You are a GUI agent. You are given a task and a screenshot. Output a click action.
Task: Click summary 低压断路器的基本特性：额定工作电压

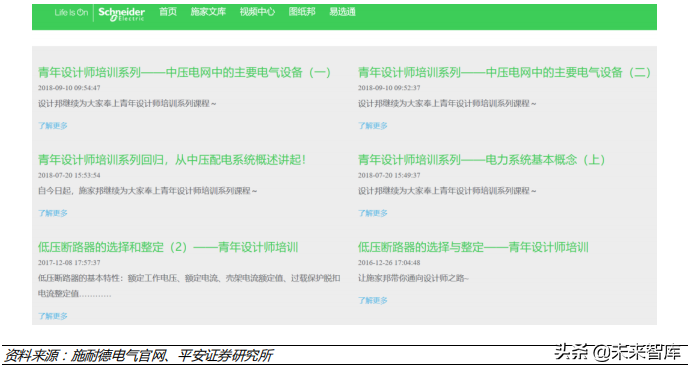coord(189,278)
